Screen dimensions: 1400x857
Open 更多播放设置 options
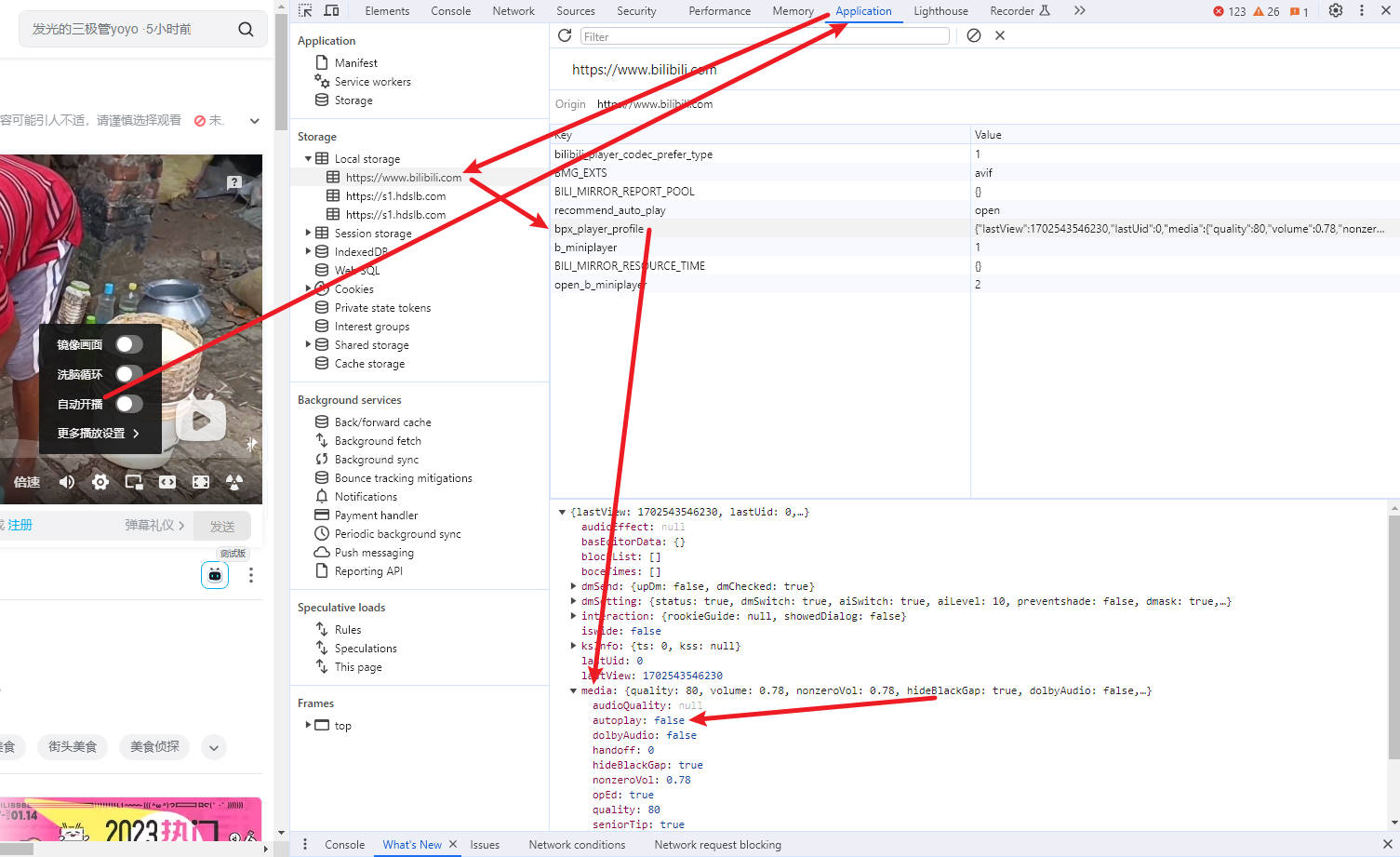click(98, 434)
